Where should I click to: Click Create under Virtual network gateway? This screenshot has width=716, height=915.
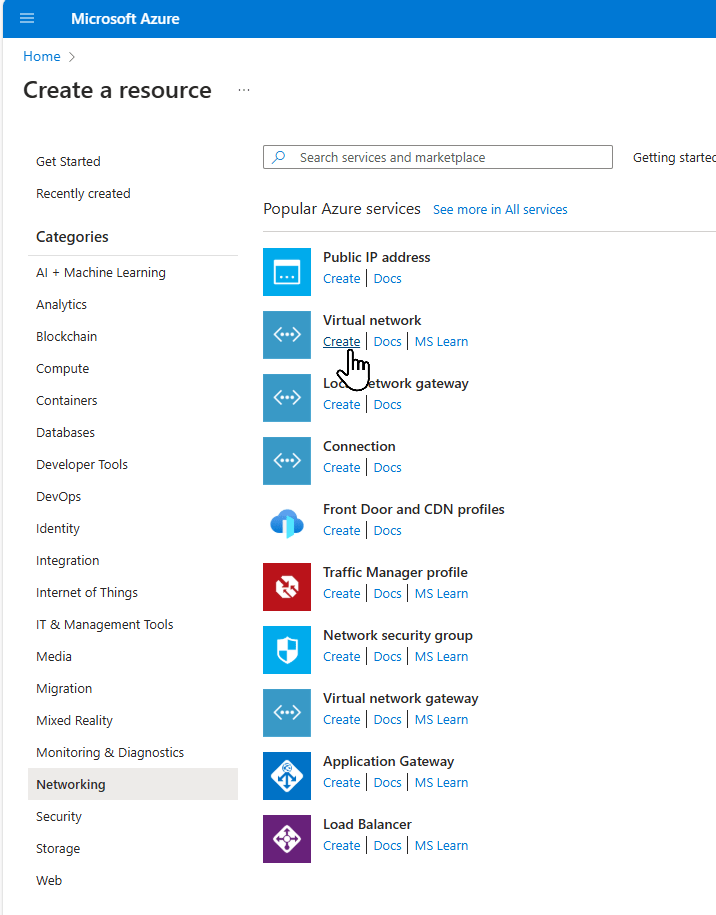coord(341,720)
